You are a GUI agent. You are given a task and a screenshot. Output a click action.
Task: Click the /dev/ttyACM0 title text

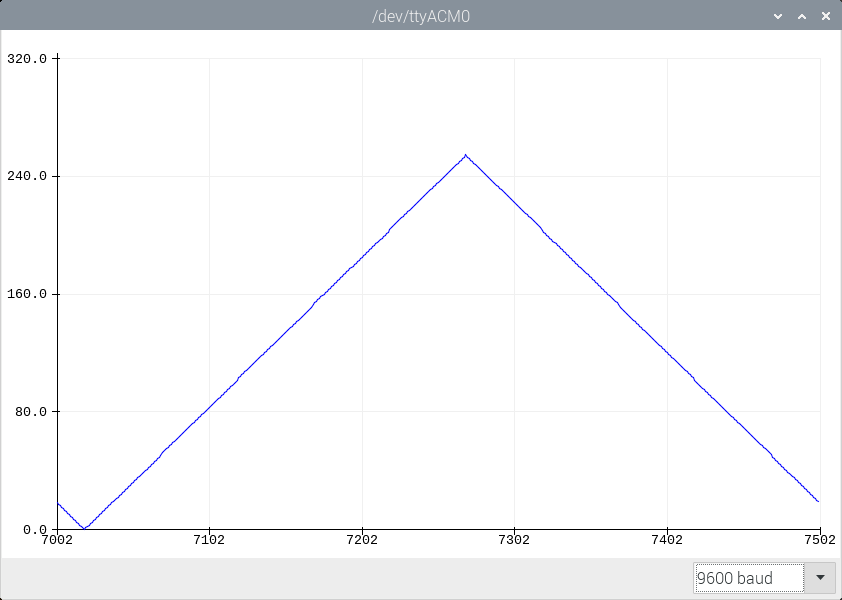point(421,17)
